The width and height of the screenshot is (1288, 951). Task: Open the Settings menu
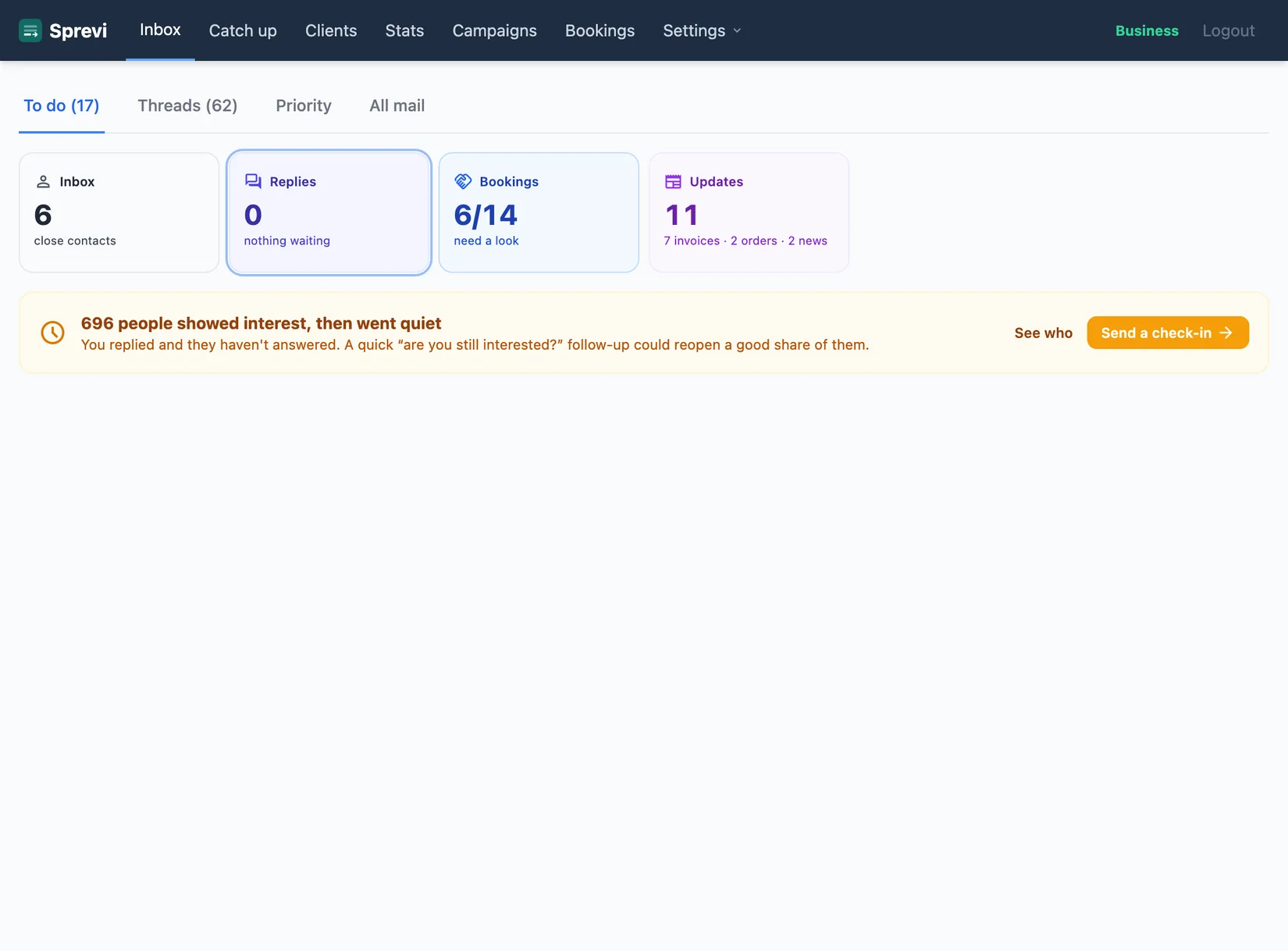pyautogui.click(x=702, y=30)
